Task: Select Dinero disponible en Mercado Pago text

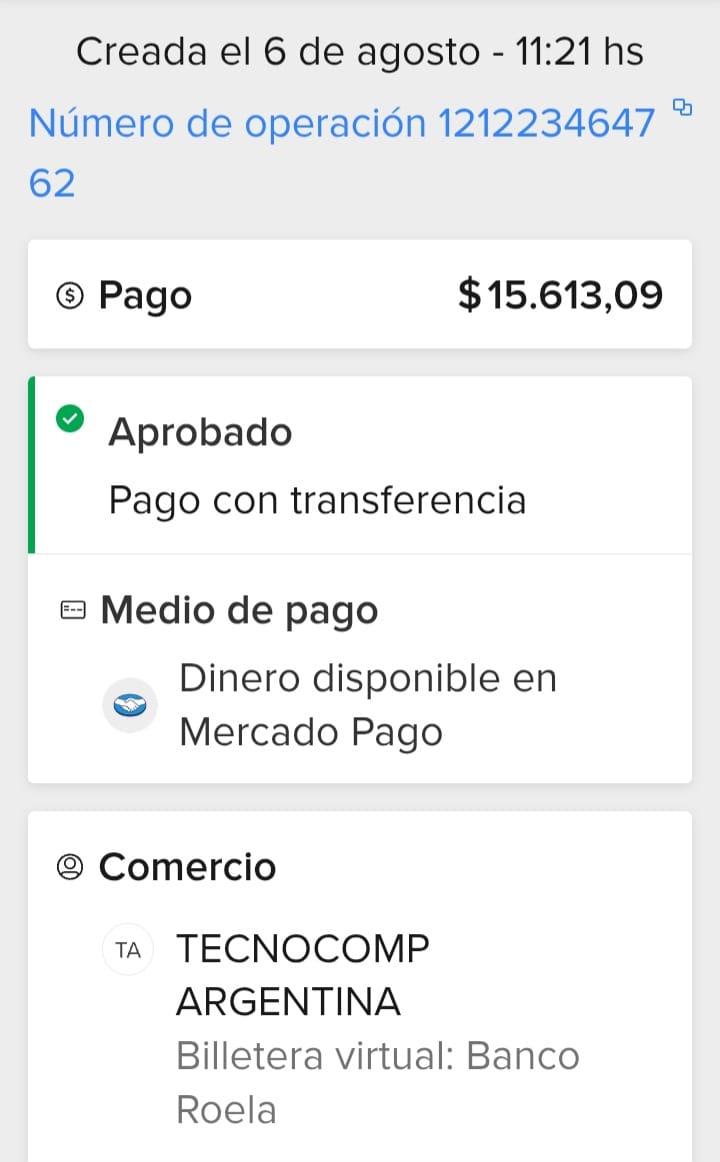Action: tap(367, 705)
